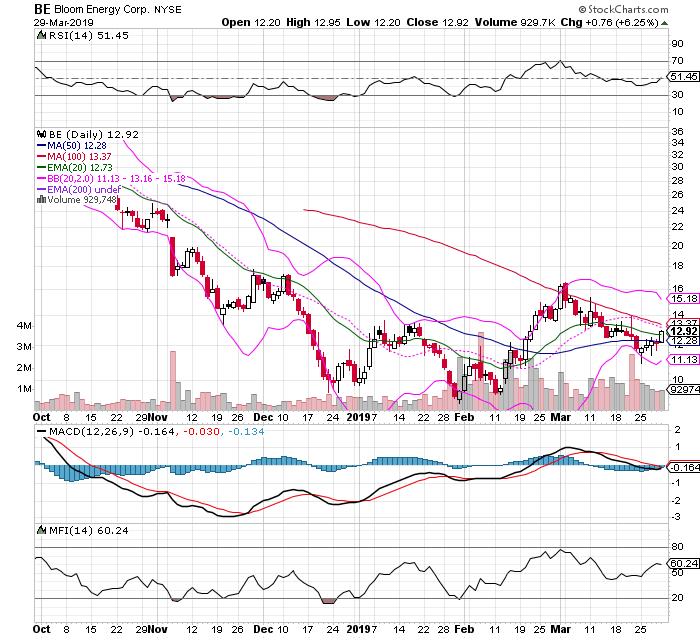The height and width of the screenshot is (639, 700).
Task: Click the 80 level label in MFI panel
Action: (677, 547)
